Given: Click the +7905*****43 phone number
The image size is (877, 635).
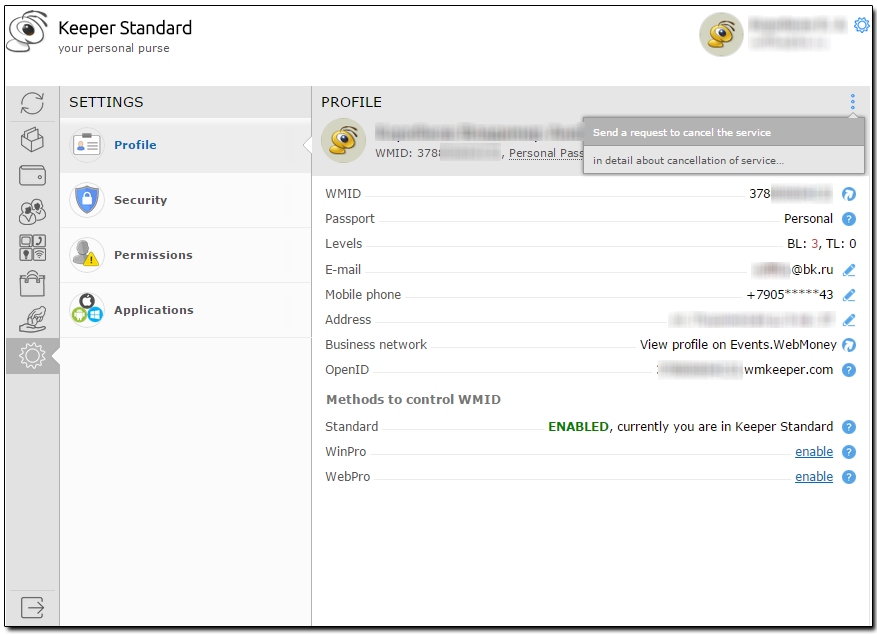Looking at the screenshot, I should [790, 295].
